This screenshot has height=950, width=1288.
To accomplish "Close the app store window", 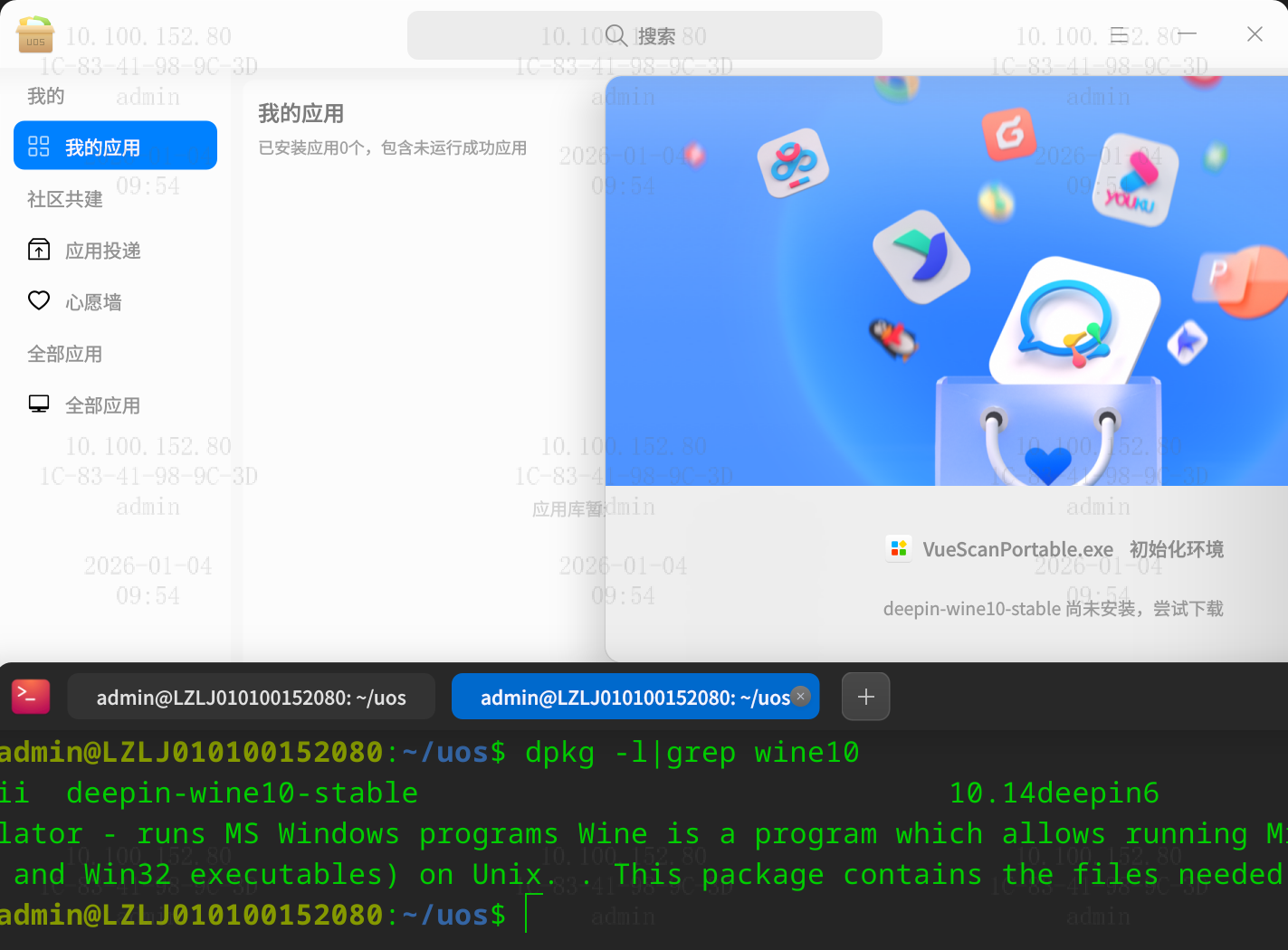I will (x=1255, y=34).
